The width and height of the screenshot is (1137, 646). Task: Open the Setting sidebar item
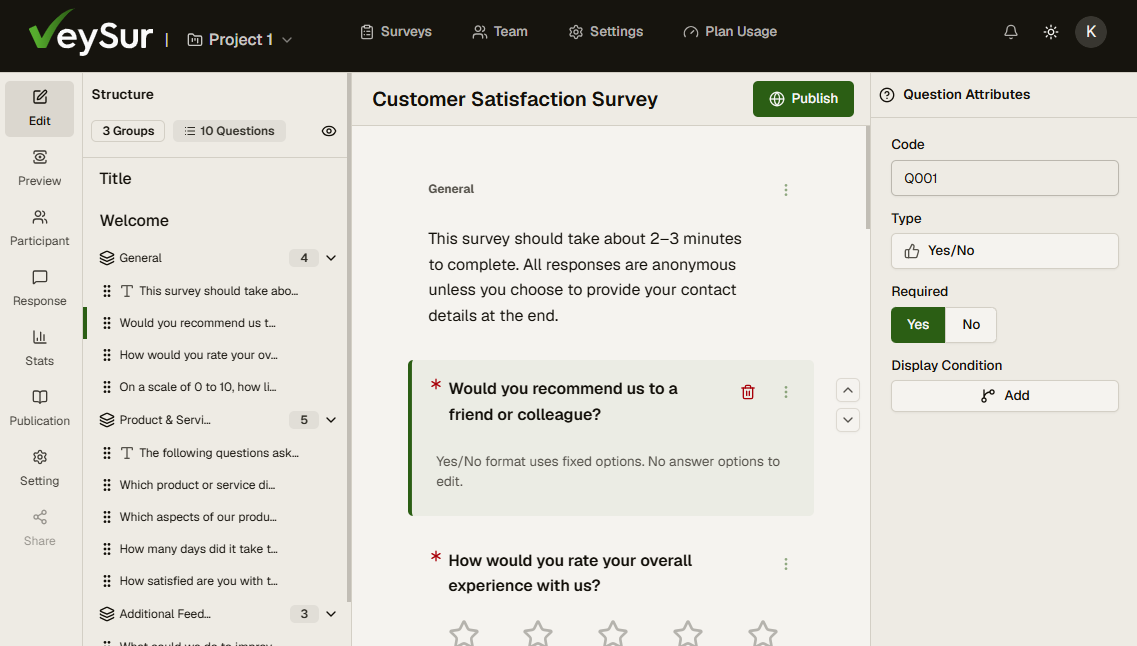coord(39,469)
